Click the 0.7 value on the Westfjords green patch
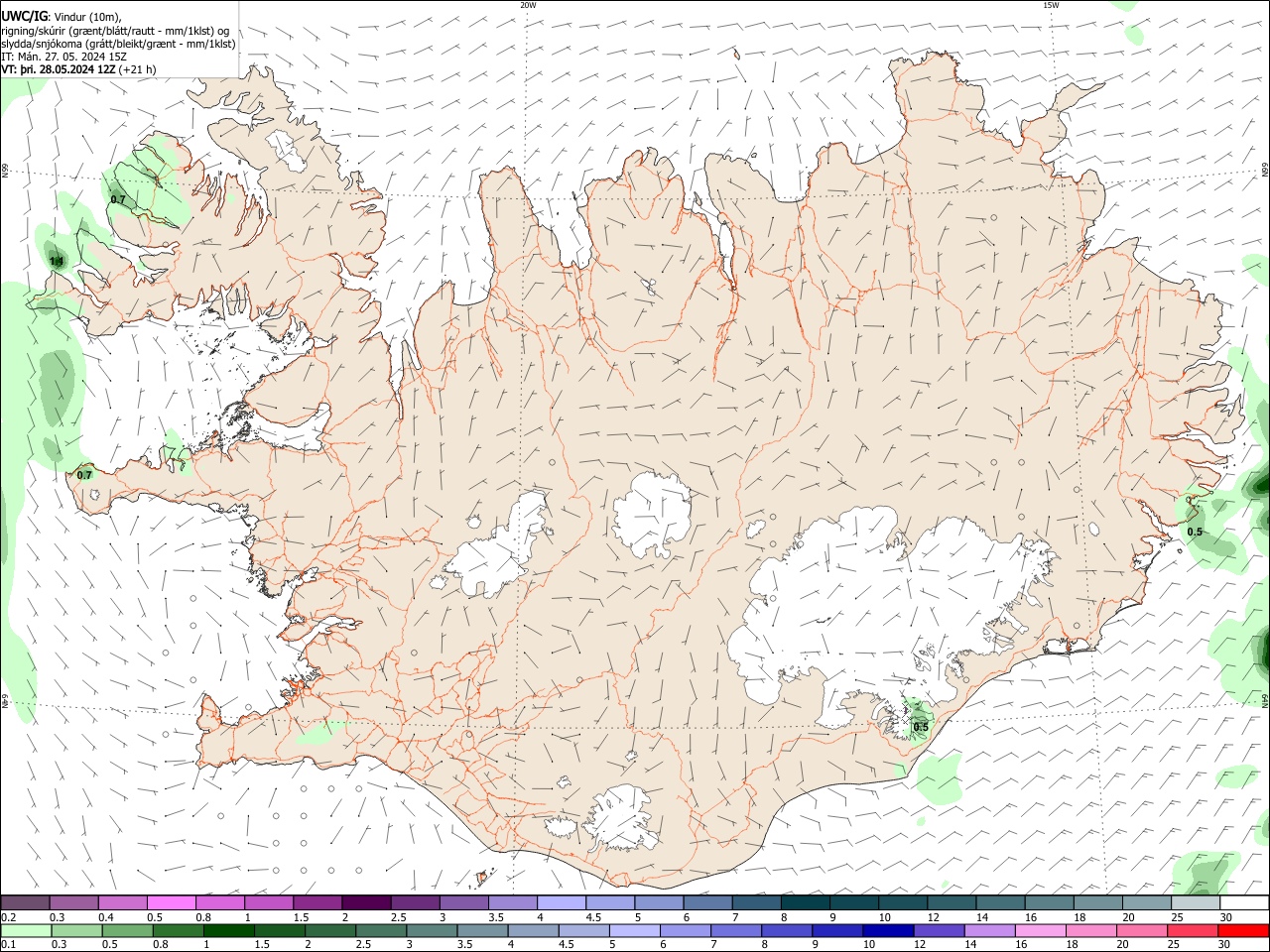 [118, 199]
